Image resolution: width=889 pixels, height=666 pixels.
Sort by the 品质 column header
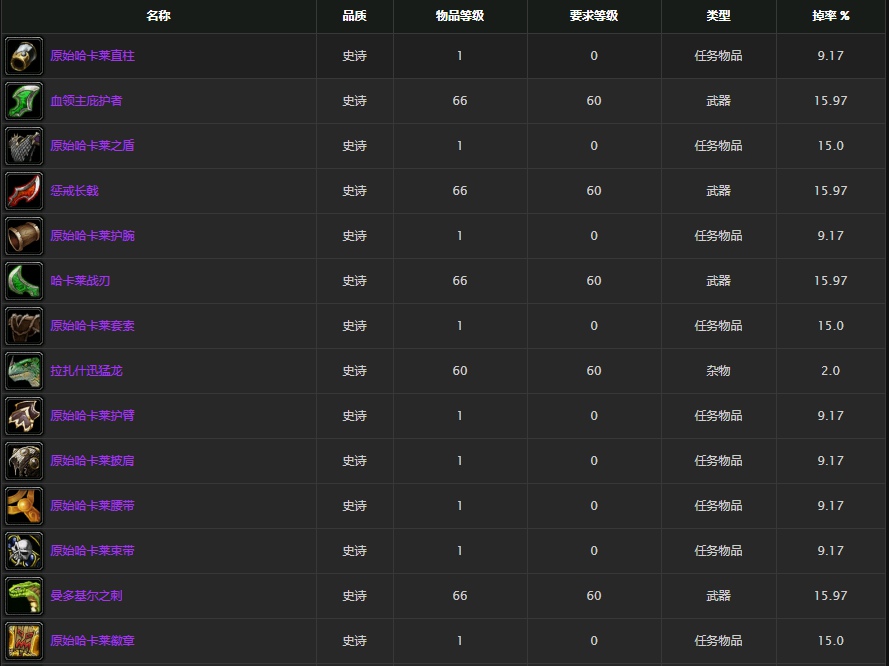[354, 16]
